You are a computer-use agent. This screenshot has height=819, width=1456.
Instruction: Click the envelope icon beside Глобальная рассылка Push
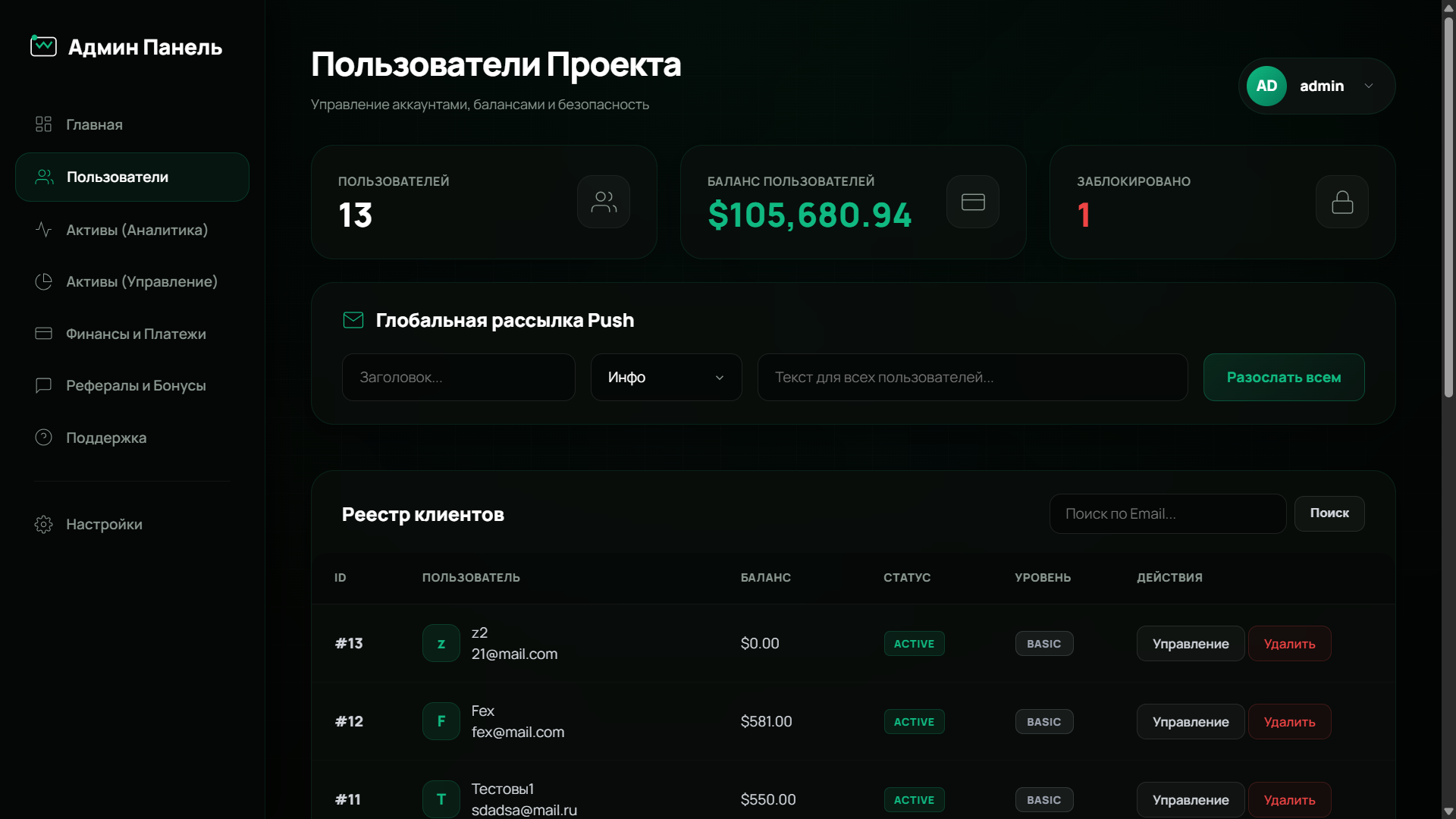pos(353,320)
